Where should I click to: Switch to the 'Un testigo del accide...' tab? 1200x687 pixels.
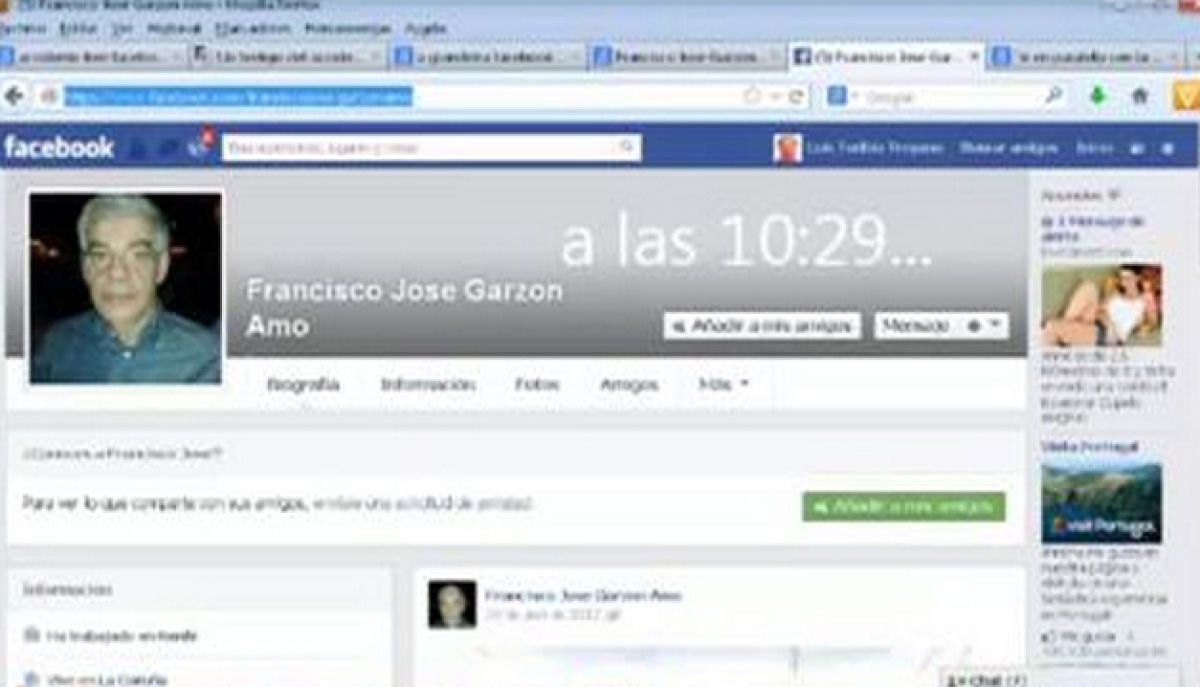pos(288,57)
